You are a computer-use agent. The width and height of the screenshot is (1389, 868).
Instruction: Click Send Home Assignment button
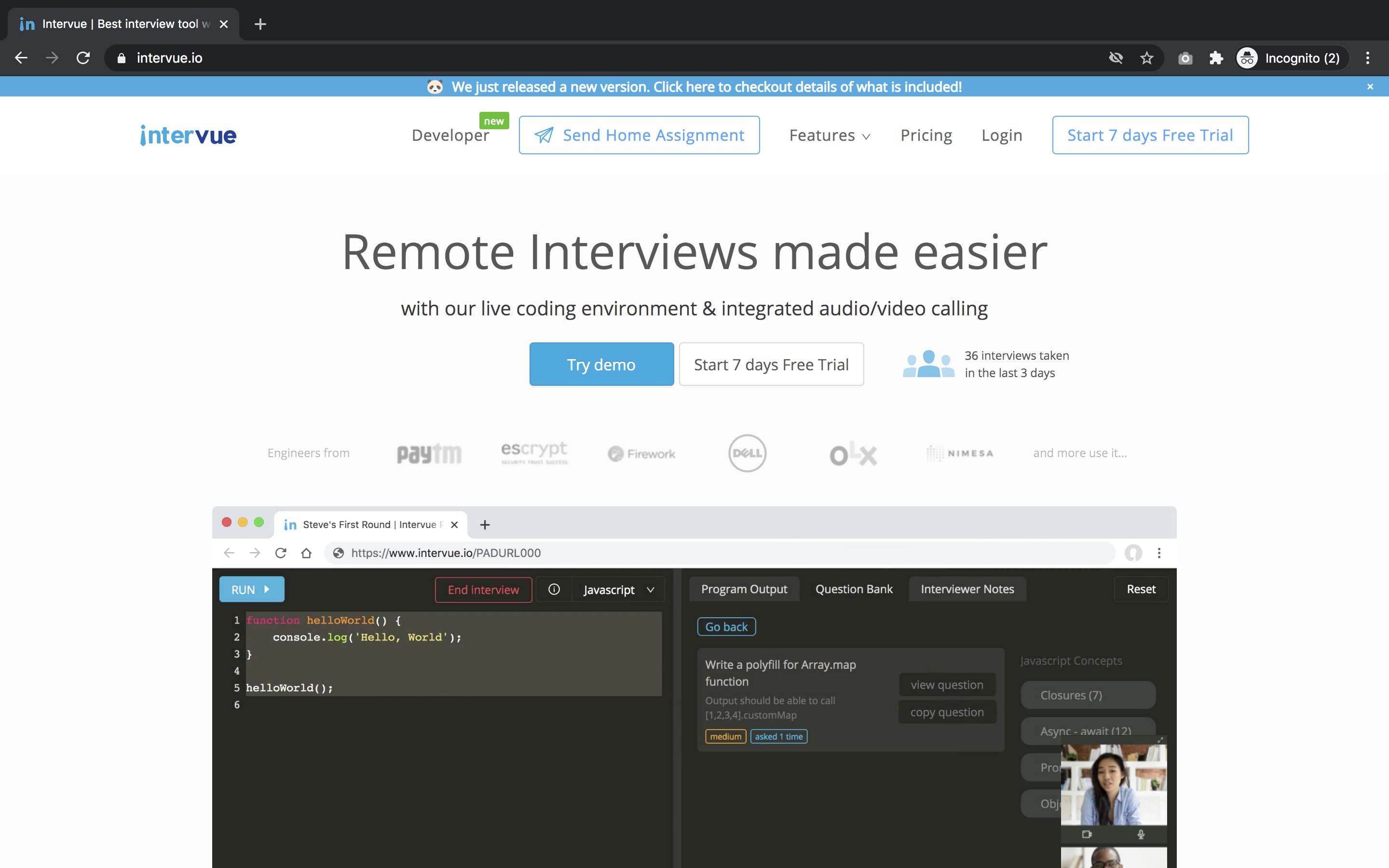coord(639,136)
